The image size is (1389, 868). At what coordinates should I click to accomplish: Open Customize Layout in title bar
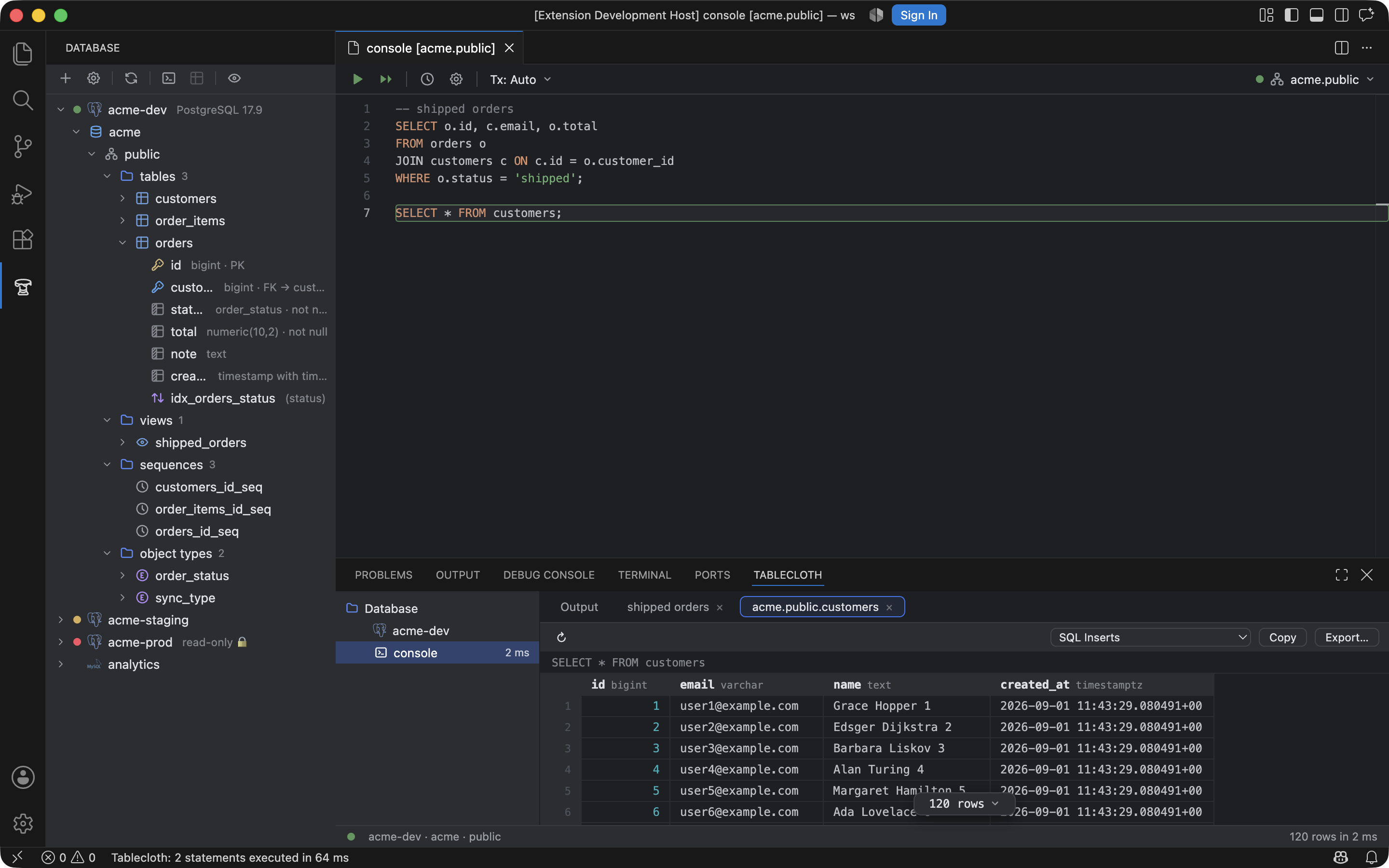tap(1266, 15)
